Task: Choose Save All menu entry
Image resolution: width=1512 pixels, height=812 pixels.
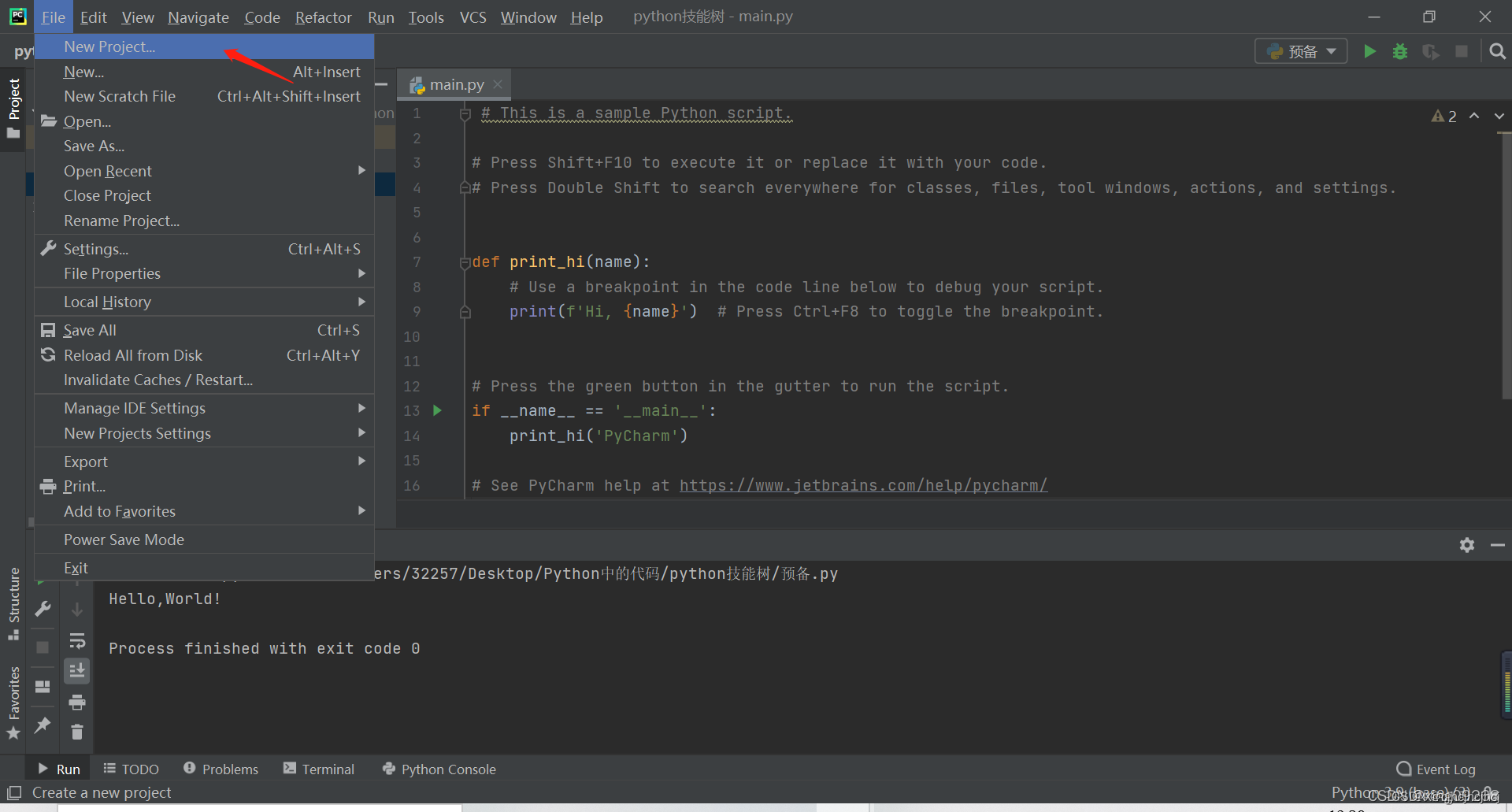Action: 204,330
